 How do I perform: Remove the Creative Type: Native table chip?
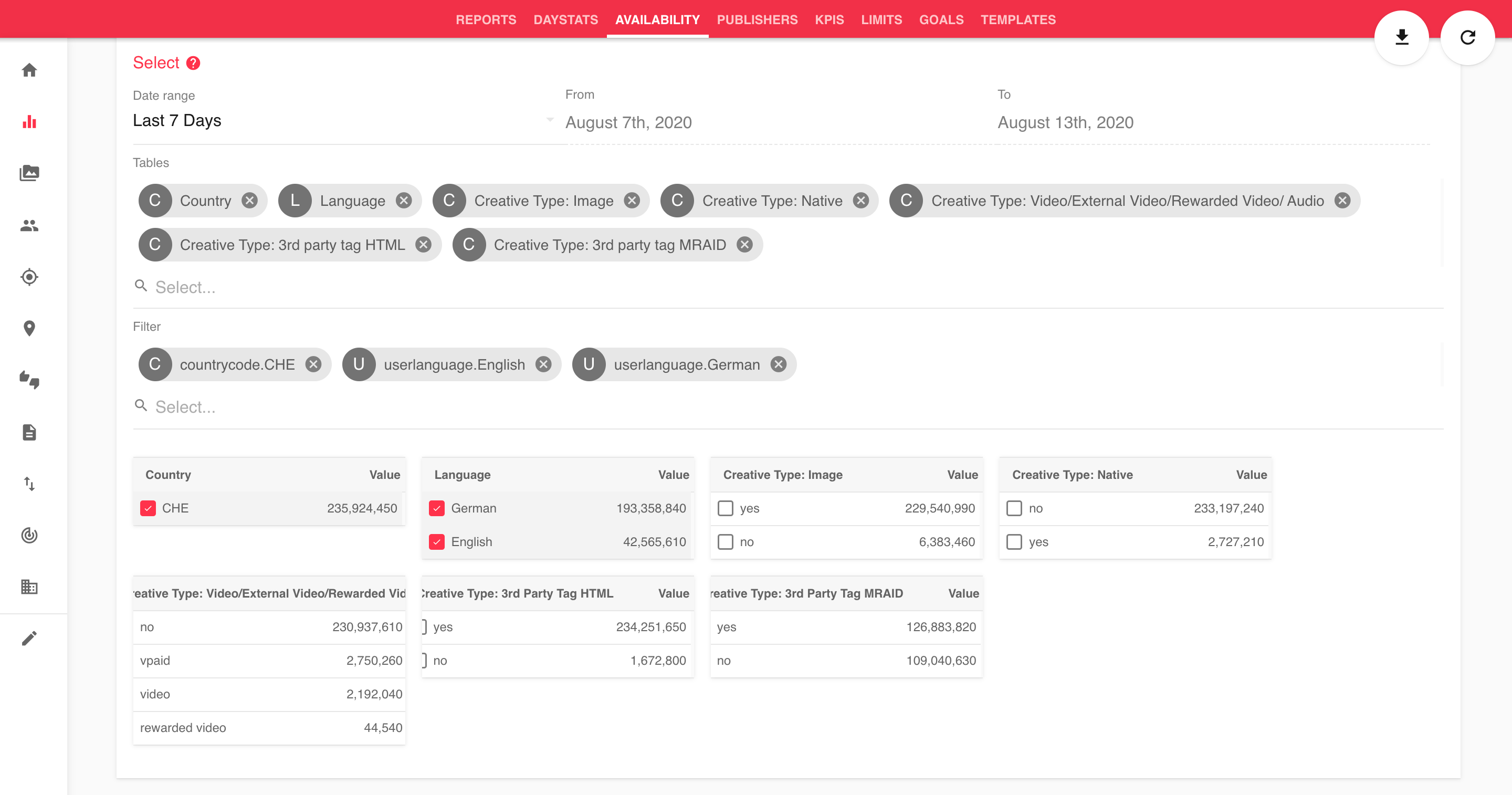click(x=861, y=201)
